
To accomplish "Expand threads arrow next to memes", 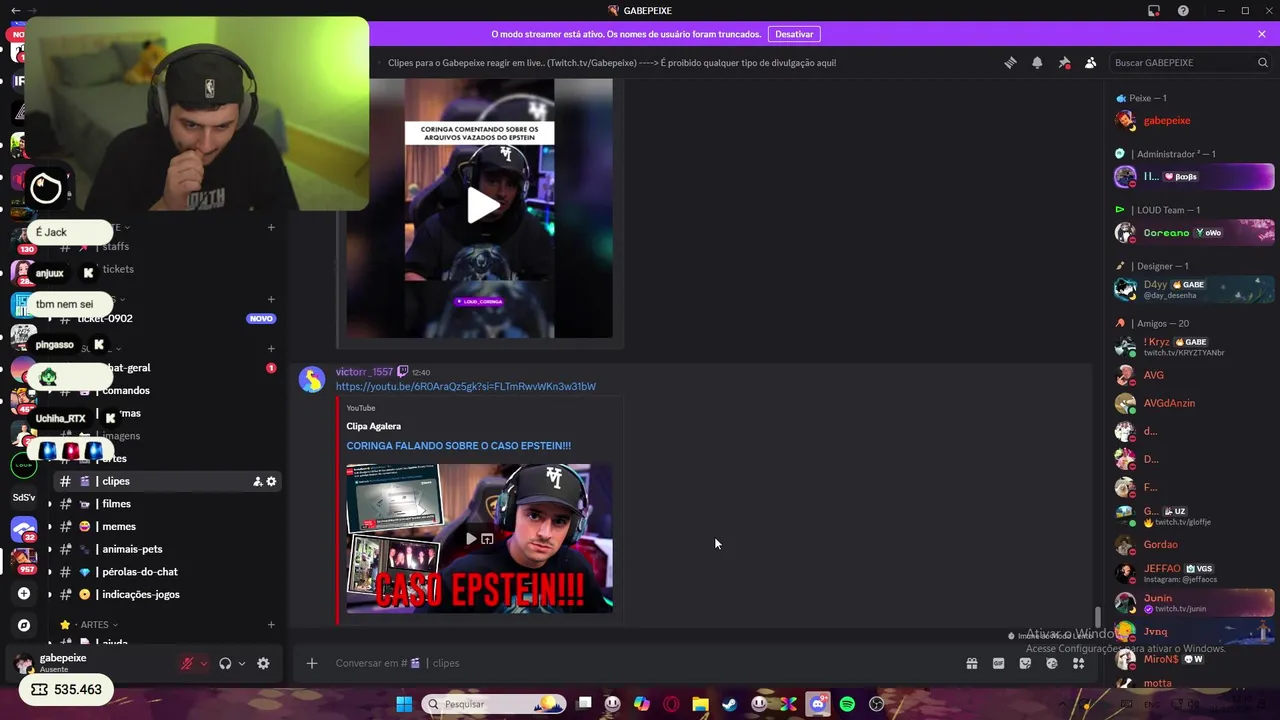I will click(x=50, y=527).
